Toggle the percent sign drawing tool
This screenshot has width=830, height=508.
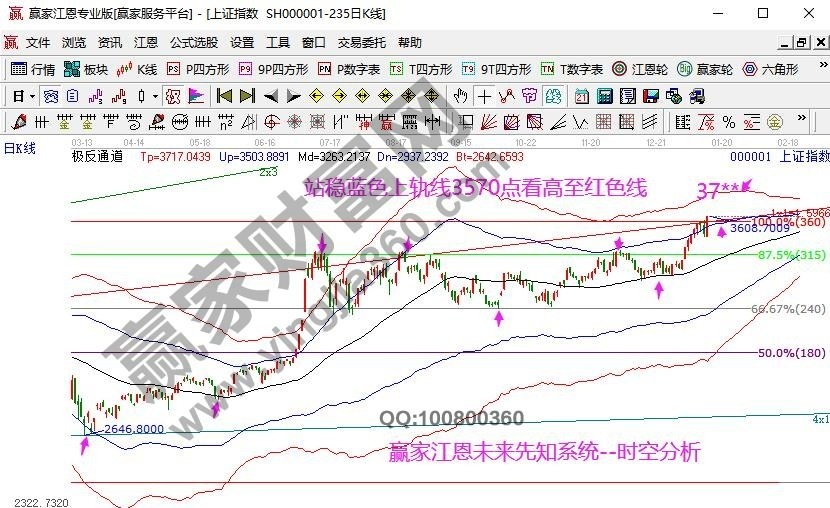(729, 122)
